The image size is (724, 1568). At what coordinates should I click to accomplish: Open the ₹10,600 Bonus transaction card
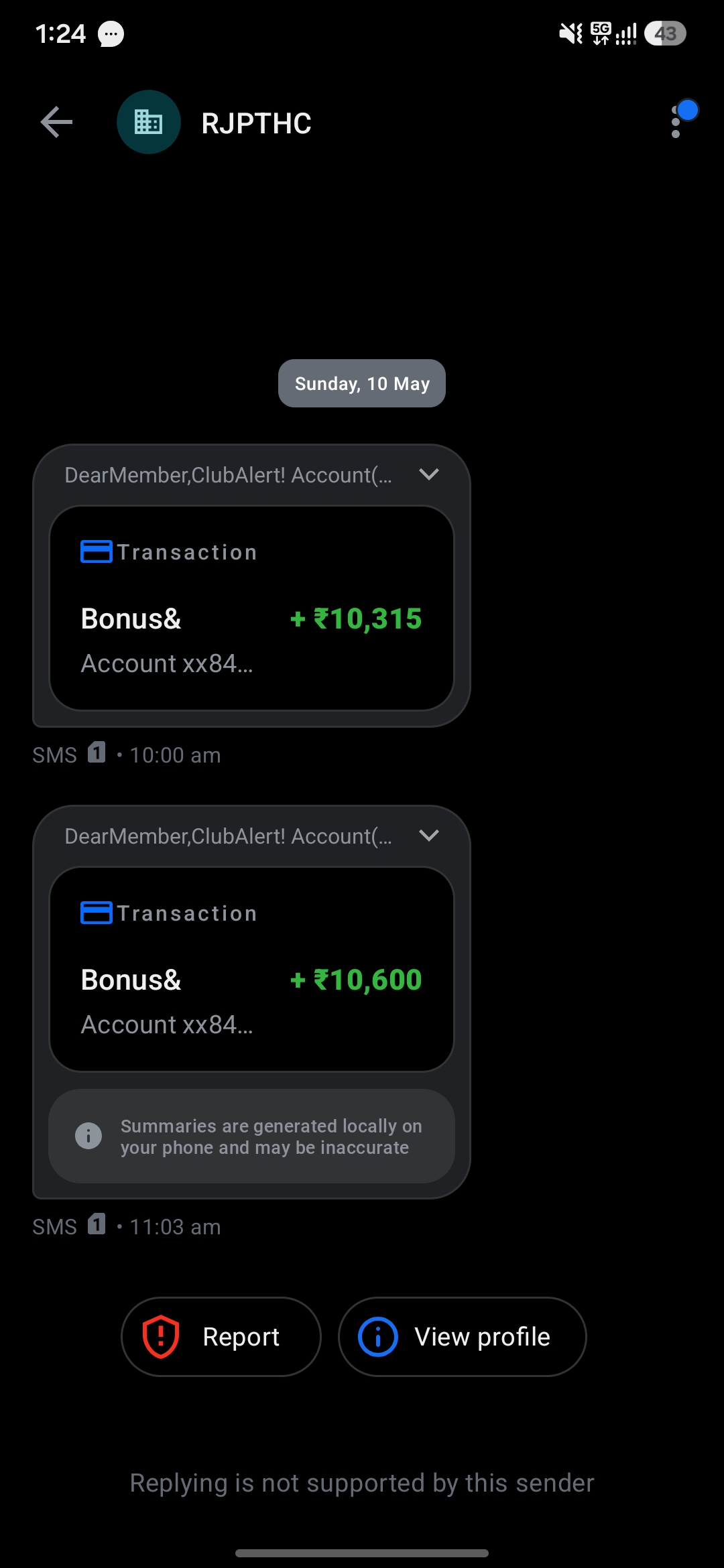click(x=251, y=969)
